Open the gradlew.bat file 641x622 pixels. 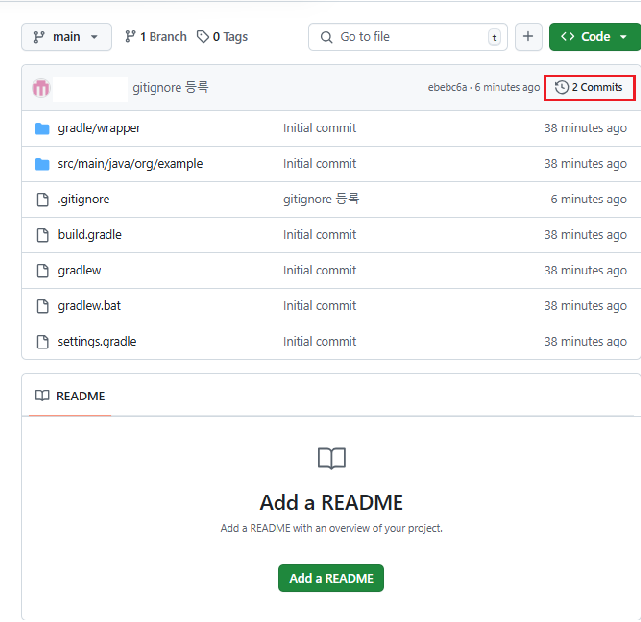click(x=89, y=306)
